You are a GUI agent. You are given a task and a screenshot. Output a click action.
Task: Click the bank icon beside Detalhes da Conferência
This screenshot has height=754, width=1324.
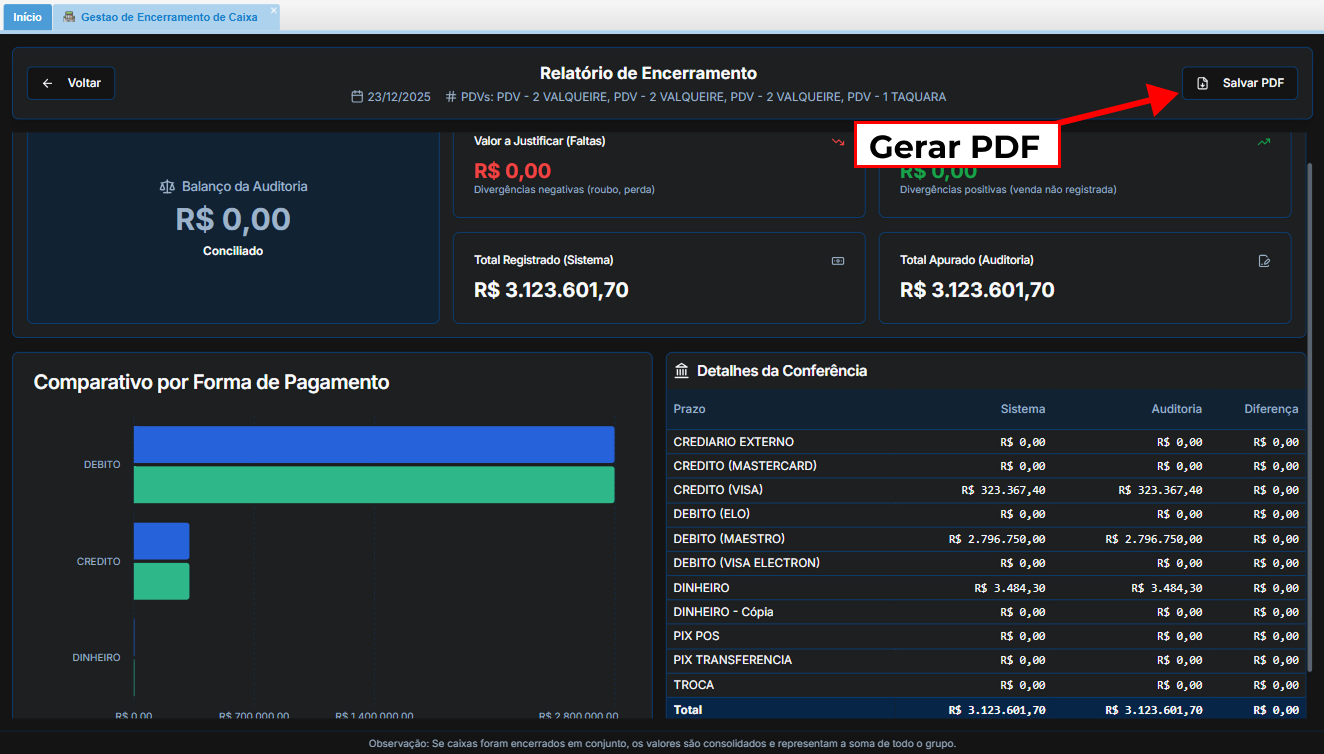tap(682, 371)
